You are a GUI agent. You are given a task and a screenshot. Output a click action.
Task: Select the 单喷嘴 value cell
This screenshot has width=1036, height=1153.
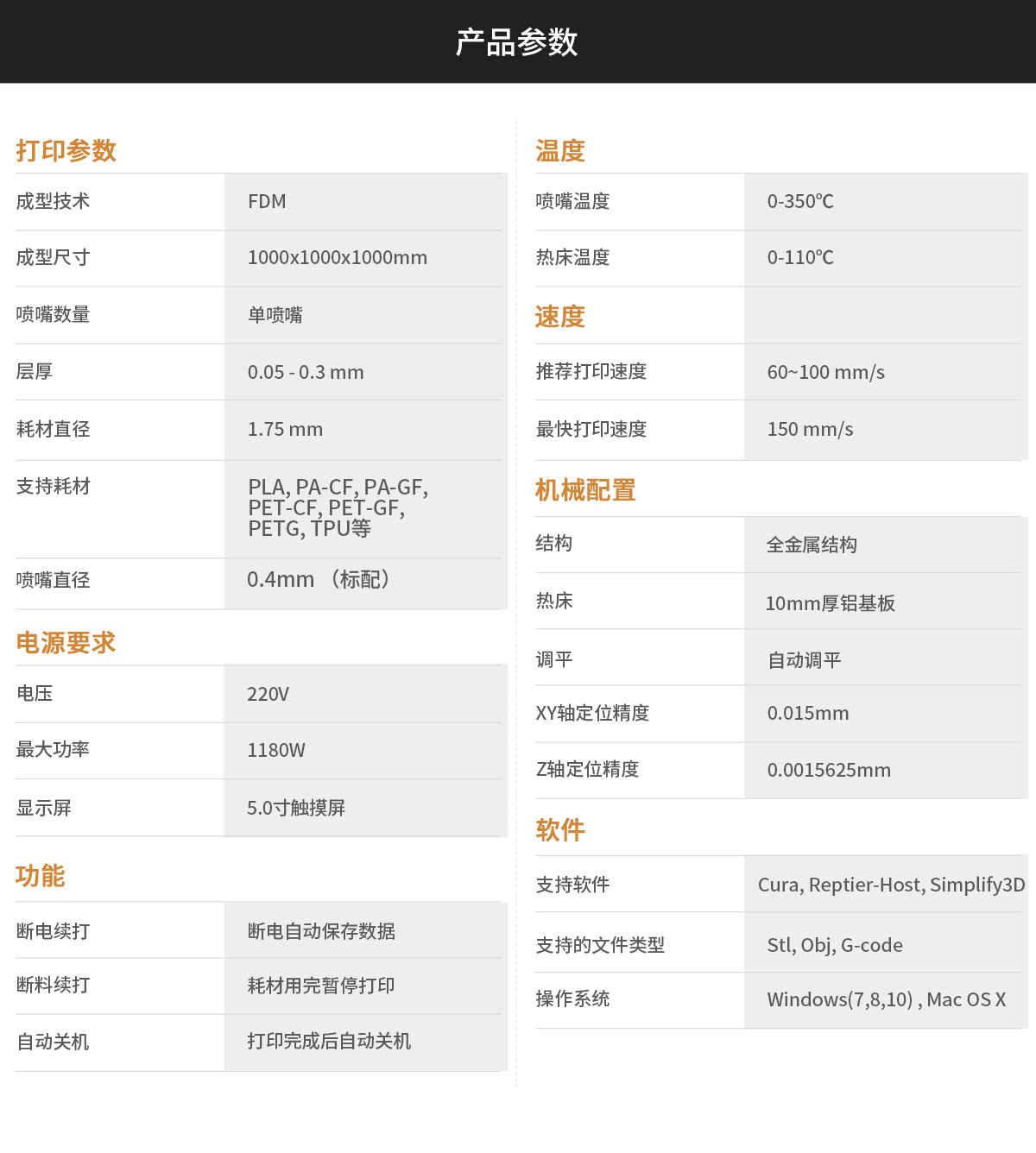(275, 315)
